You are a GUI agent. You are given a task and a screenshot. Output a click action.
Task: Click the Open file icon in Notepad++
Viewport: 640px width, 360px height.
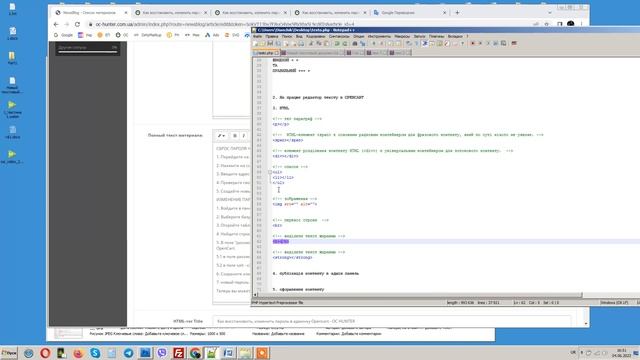pyautogui.click(x=262, y=43)
